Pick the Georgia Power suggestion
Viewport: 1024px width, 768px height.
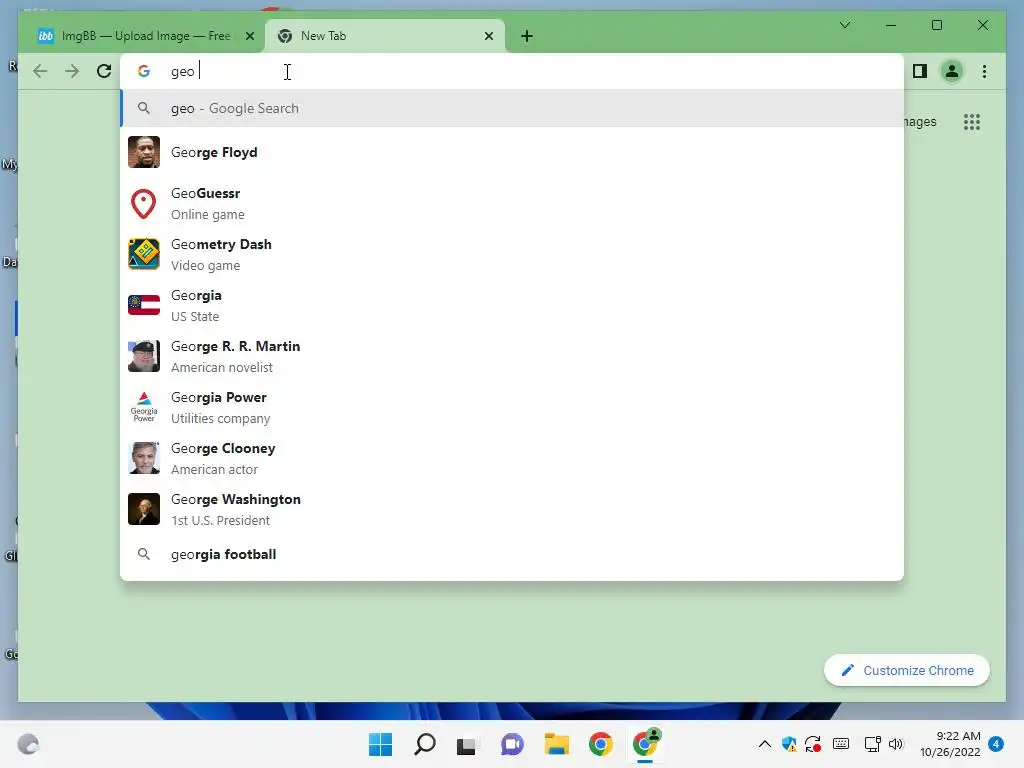[512, 408]
